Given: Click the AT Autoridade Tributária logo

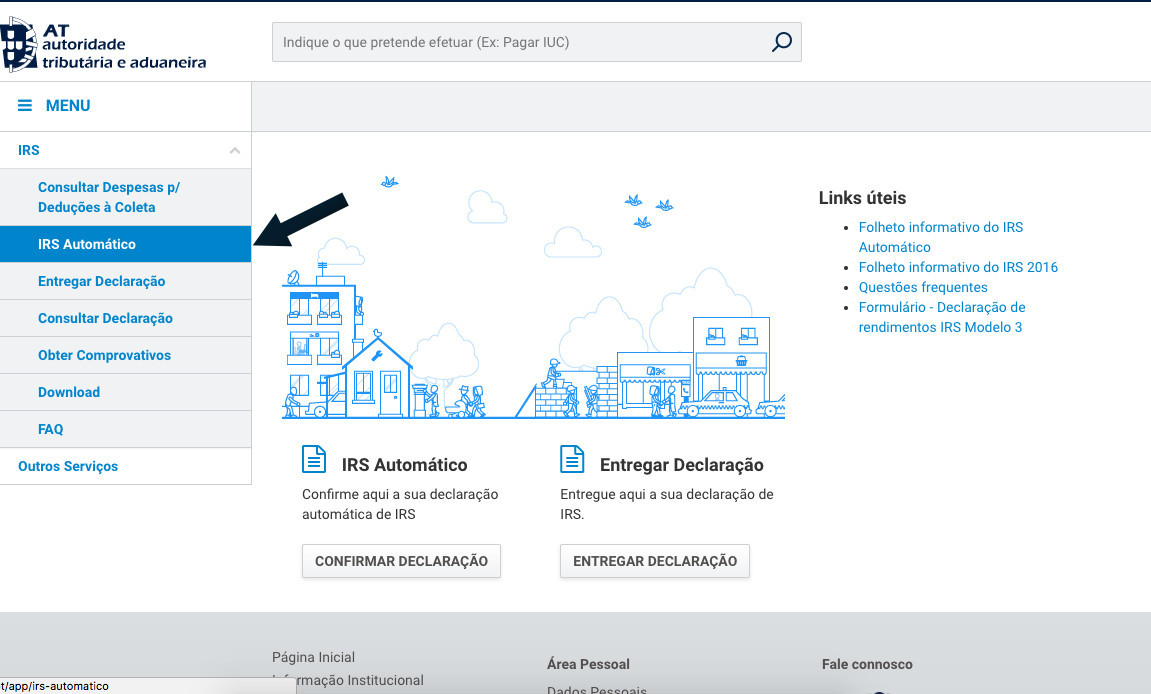Looking at the screenshot, I should coord(104,46).
